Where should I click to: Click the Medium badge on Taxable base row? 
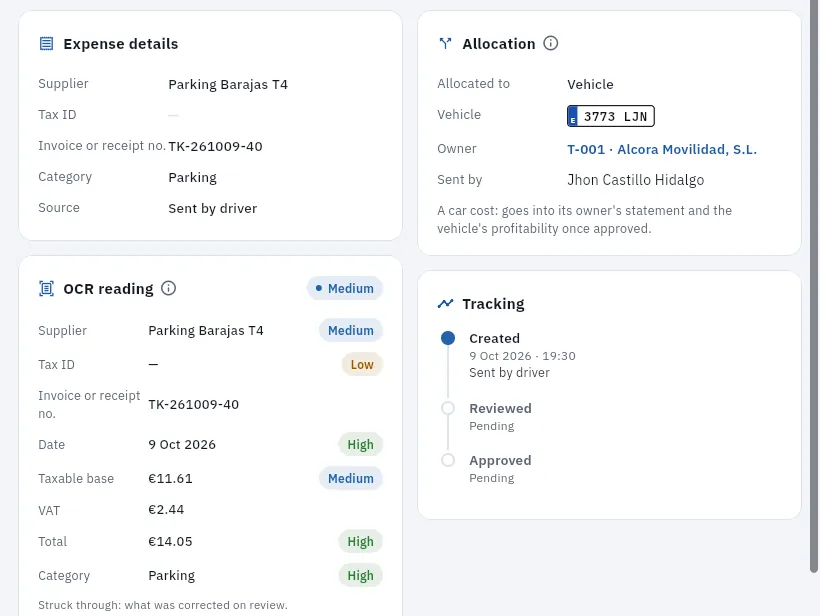pos(351,478)
